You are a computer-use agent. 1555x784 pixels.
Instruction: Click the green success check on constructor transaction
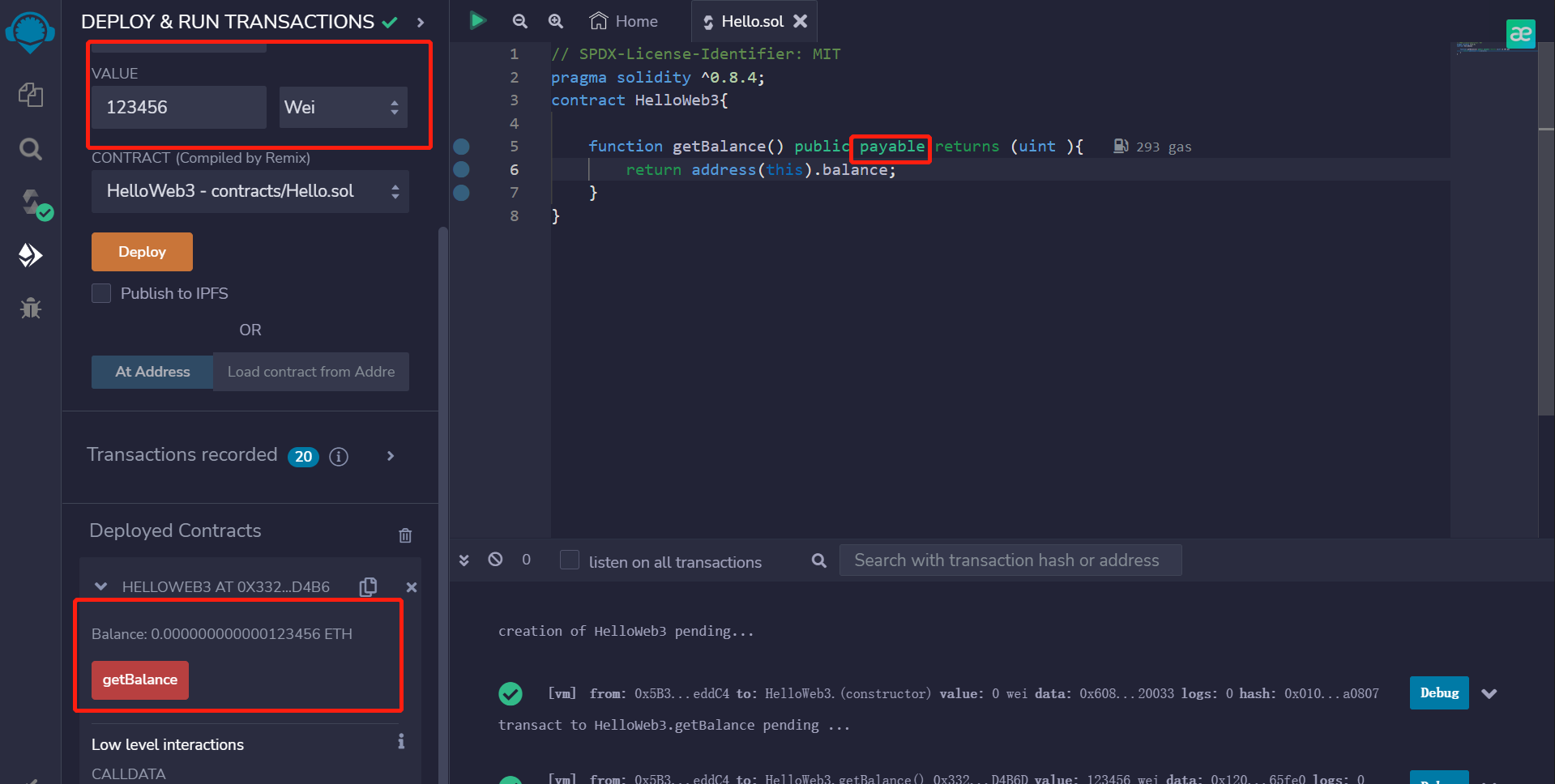[x=511, y=694]
